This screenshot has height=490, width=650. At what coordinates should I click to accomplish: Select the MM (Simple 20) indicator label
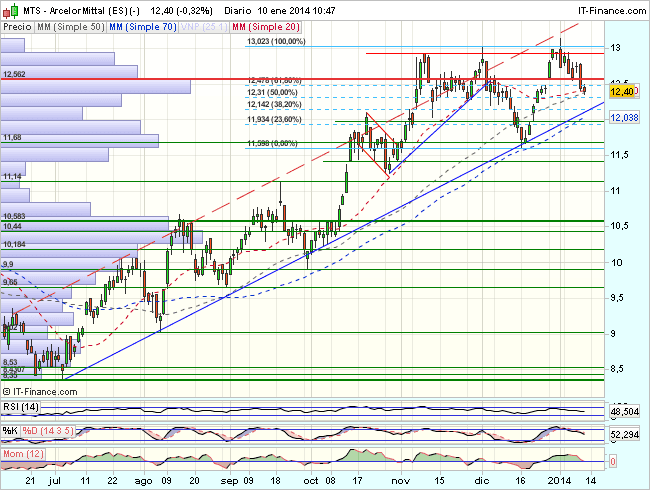pos(266,27)
